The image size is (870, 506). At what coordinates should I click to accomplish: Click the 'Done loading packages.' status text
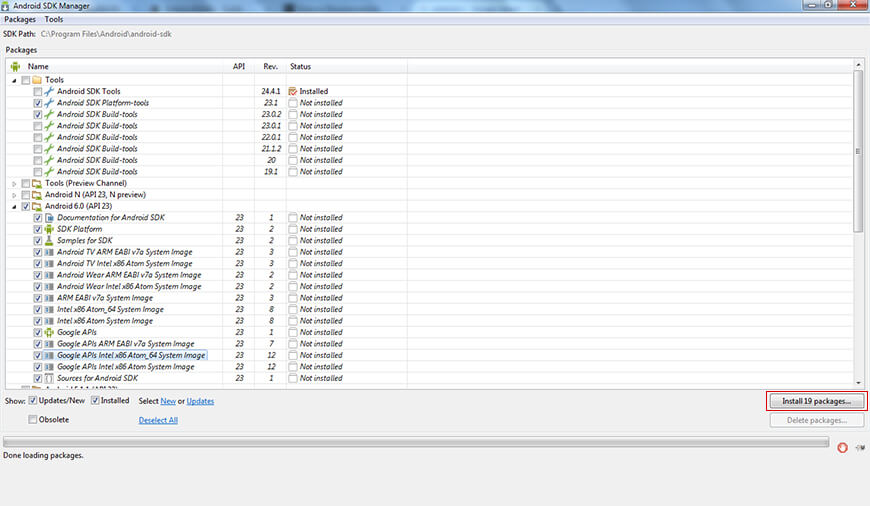click(43, 456)
